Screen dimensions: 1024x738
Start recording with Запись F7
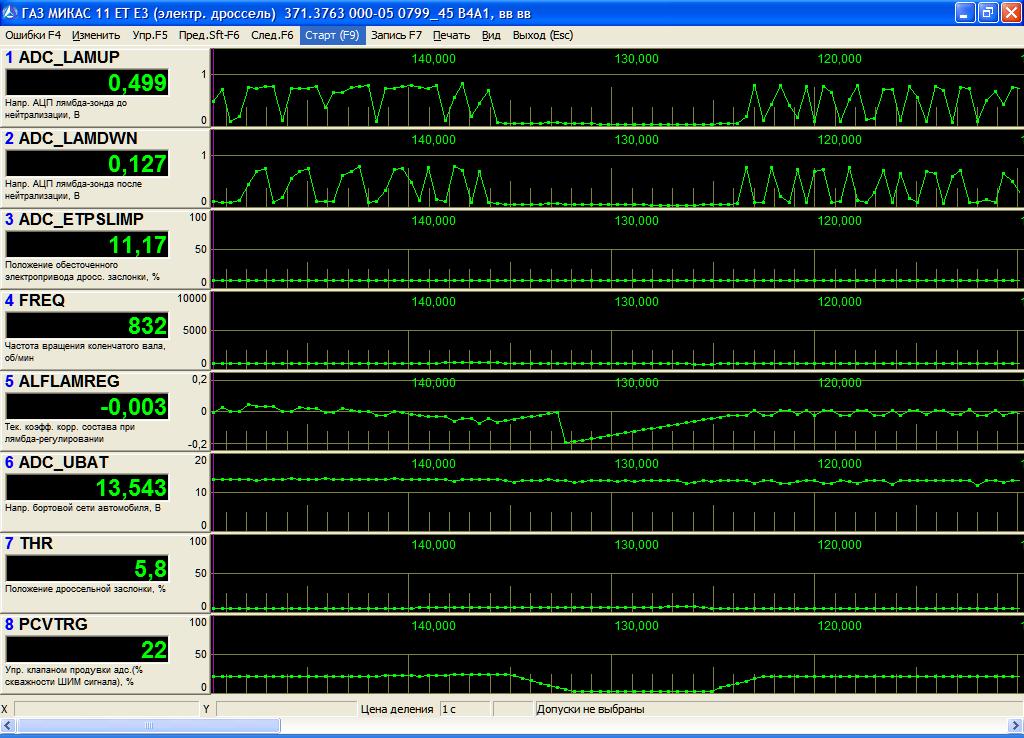click(396, 35)
